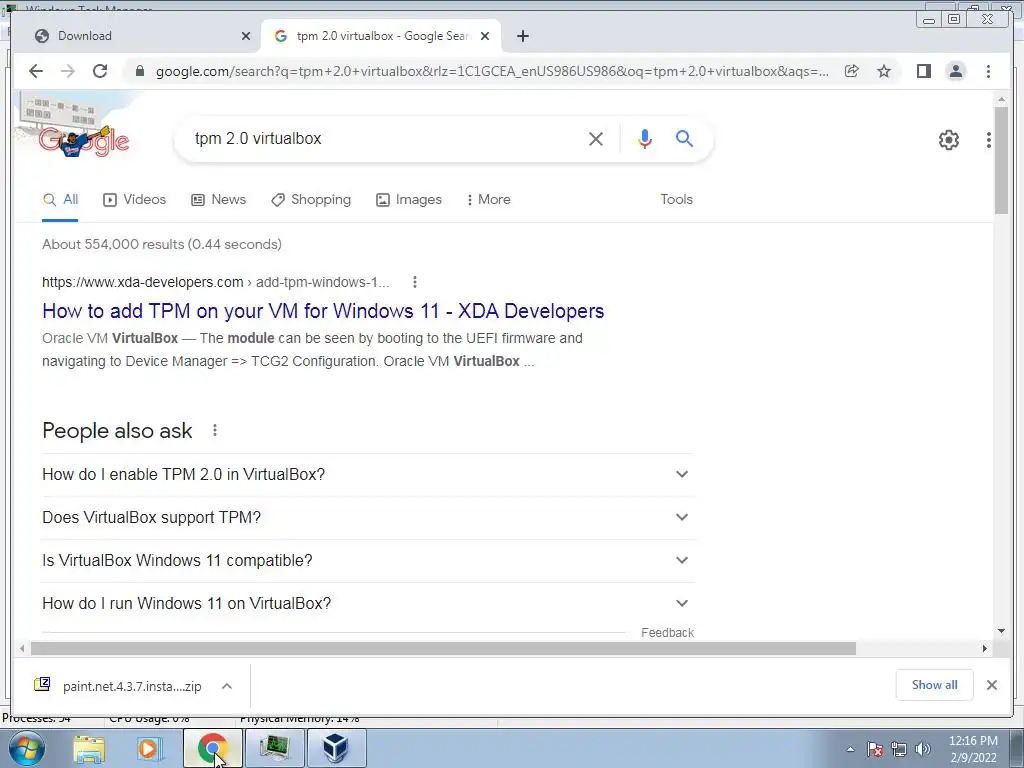Open Action Center flag tray icon

(875, 749)
